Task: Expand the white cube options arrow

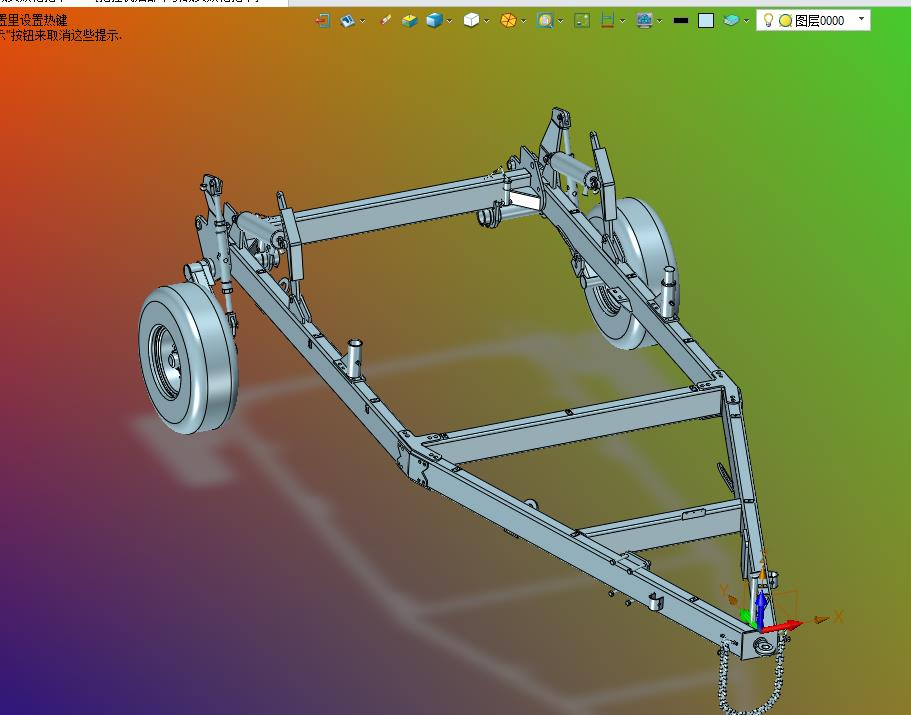Action: click(x=486, y=21)
